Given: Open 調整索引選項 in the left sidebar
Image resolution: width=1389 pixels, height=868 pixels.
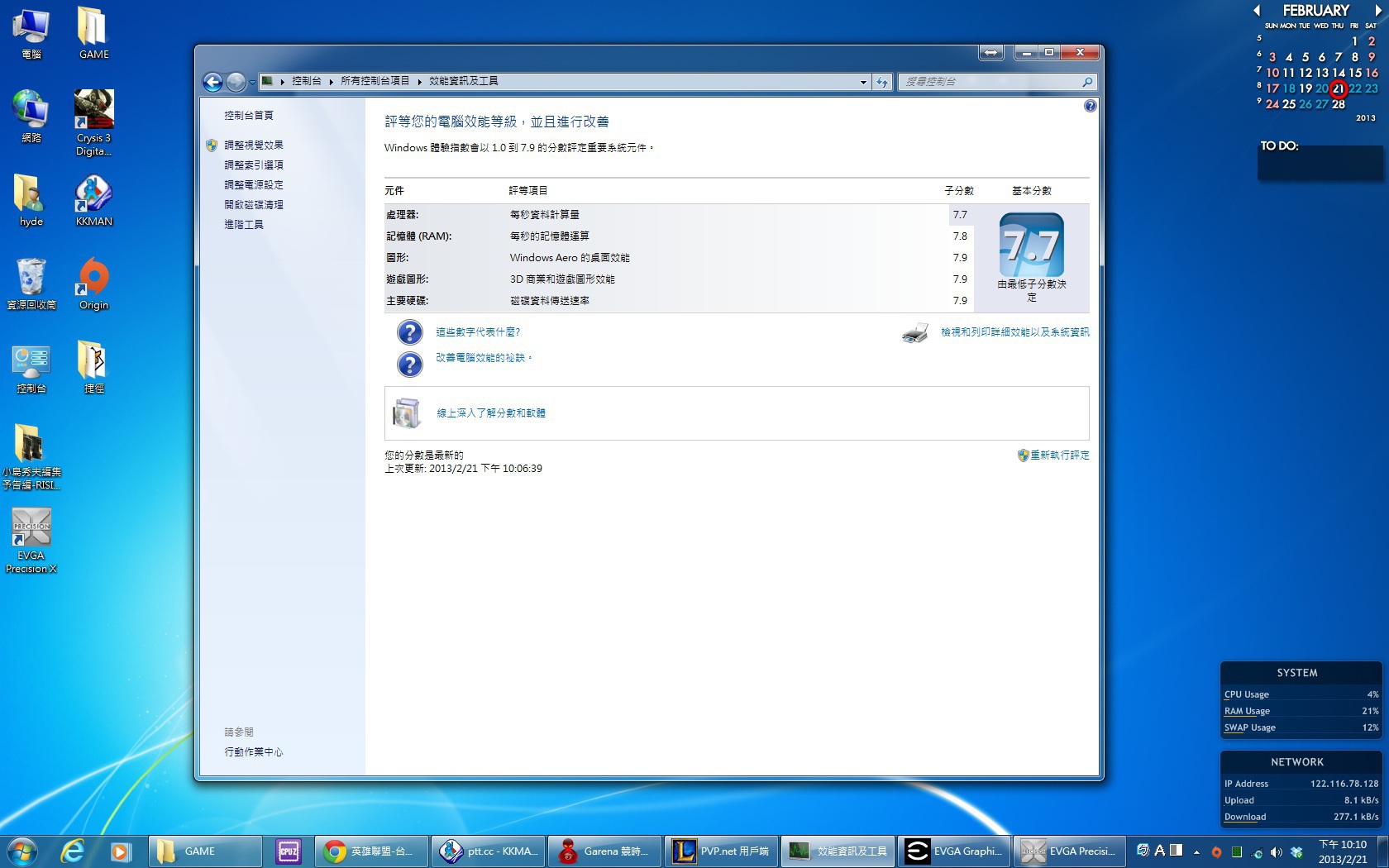Looking at the screenshot, I should [254, 165].
